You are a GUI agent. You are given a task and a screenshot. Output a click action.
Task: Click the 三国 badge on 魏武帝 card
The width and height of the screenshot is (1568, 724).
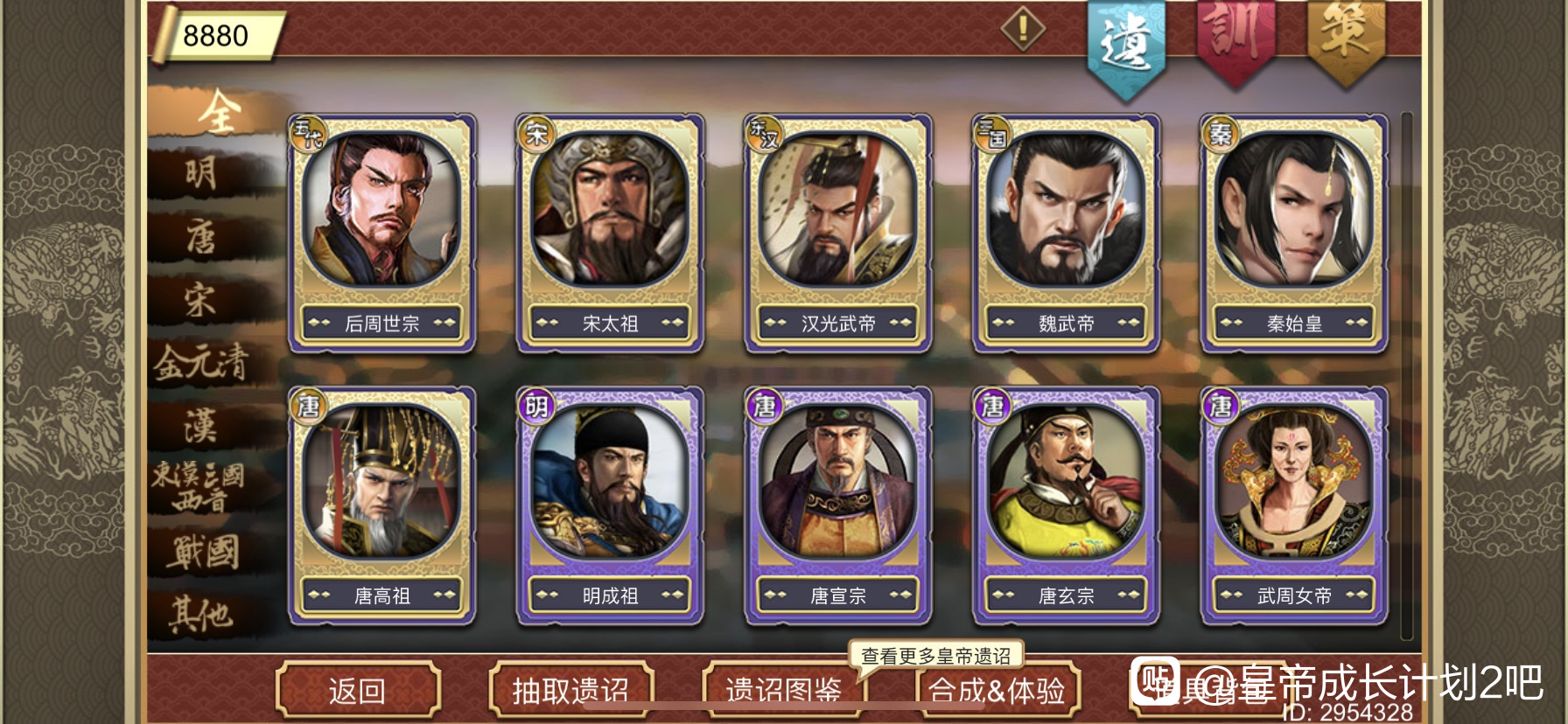(991, 134)
